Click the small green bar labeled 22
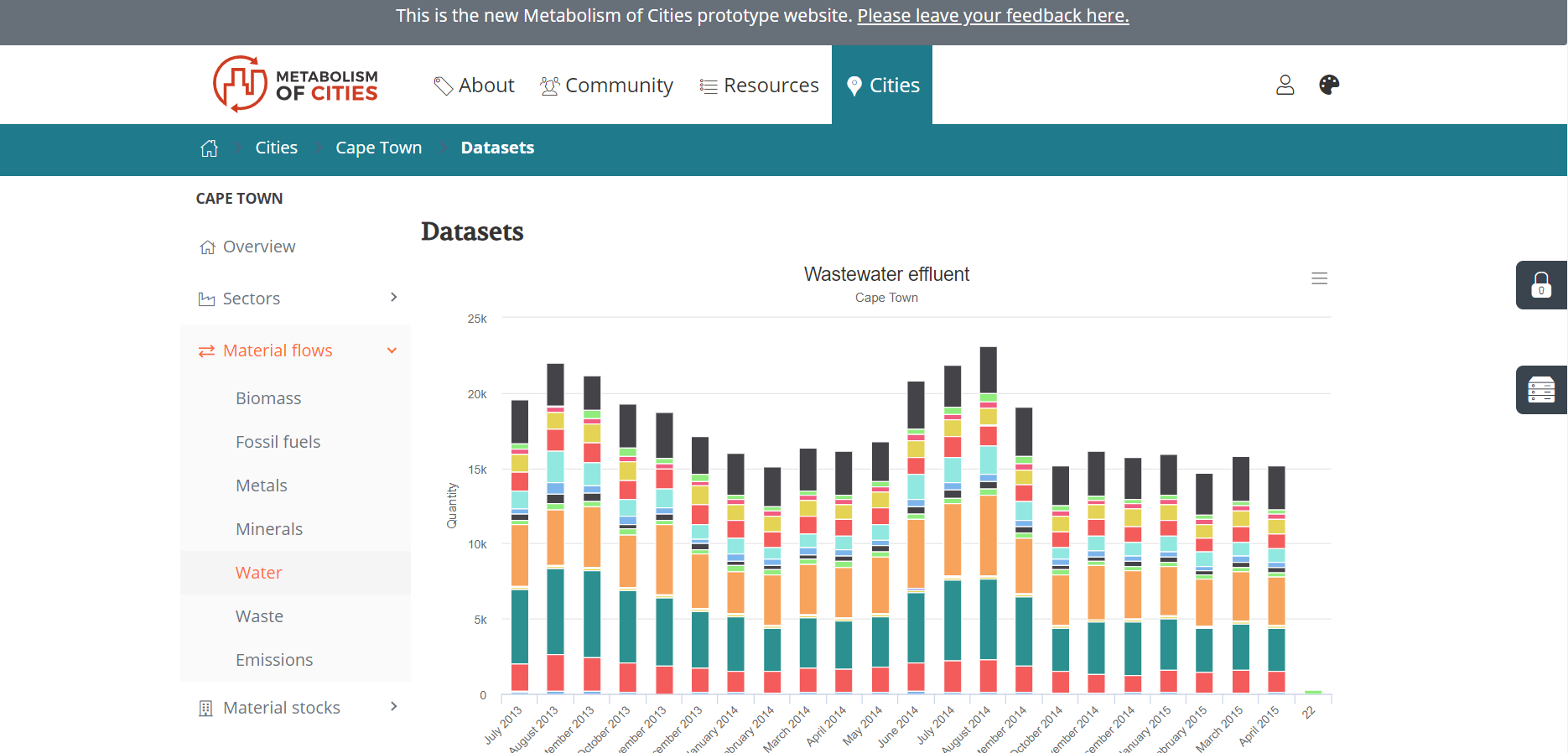The height and width of the screenshot is (753, 1568). pos(1313,693)
